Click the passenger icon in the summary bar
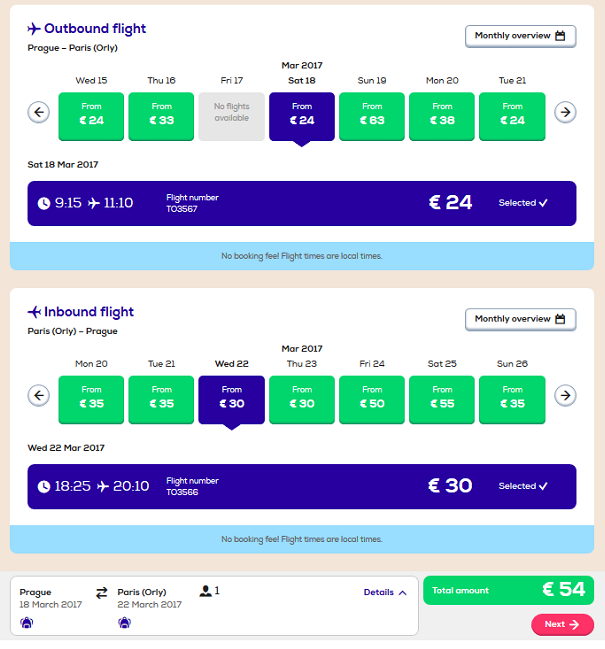Image resolution: width=605 pixels, height=649 pixels. [x=205, y=591]
